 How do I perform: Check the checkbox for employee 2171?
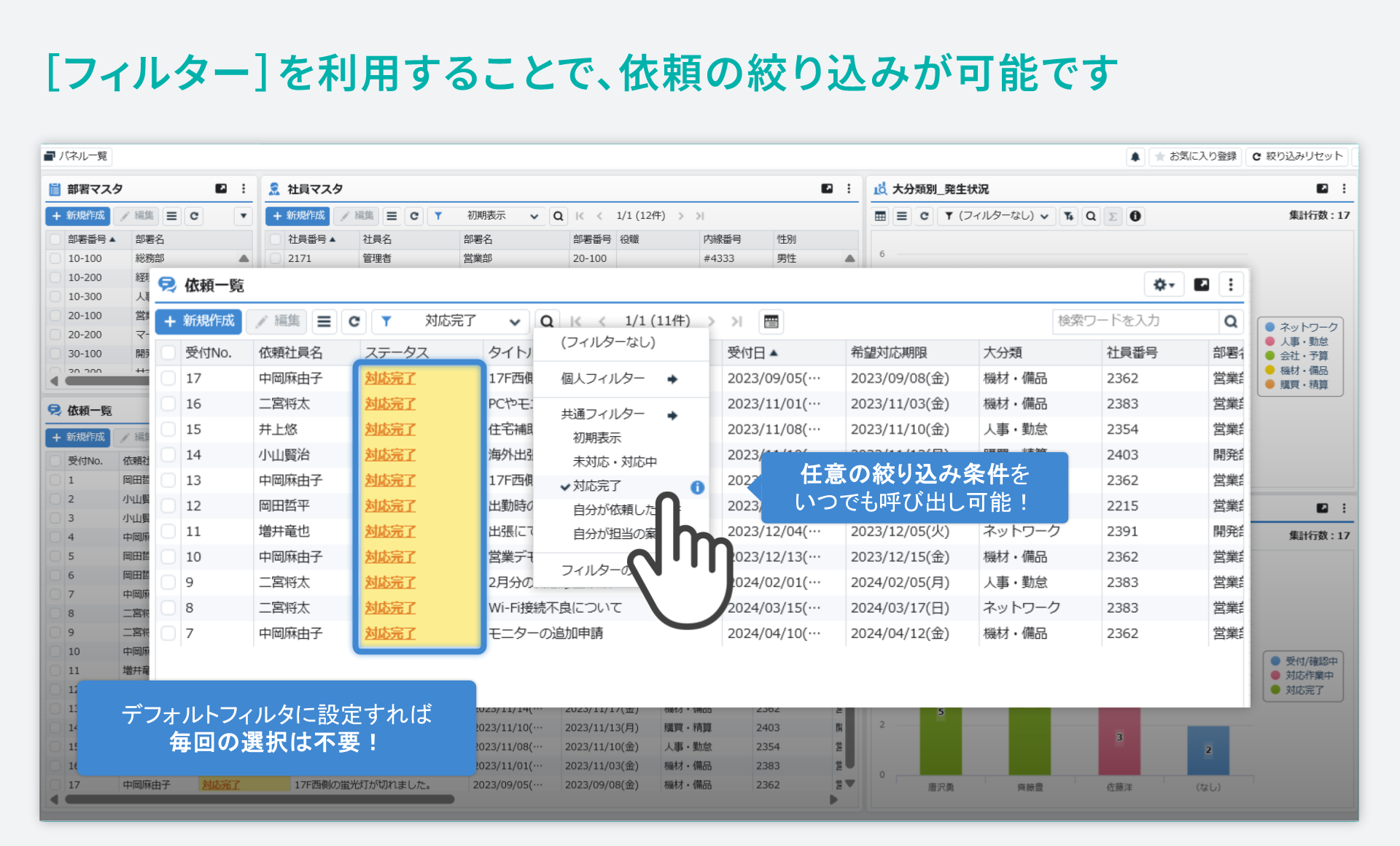coord(275,257)
